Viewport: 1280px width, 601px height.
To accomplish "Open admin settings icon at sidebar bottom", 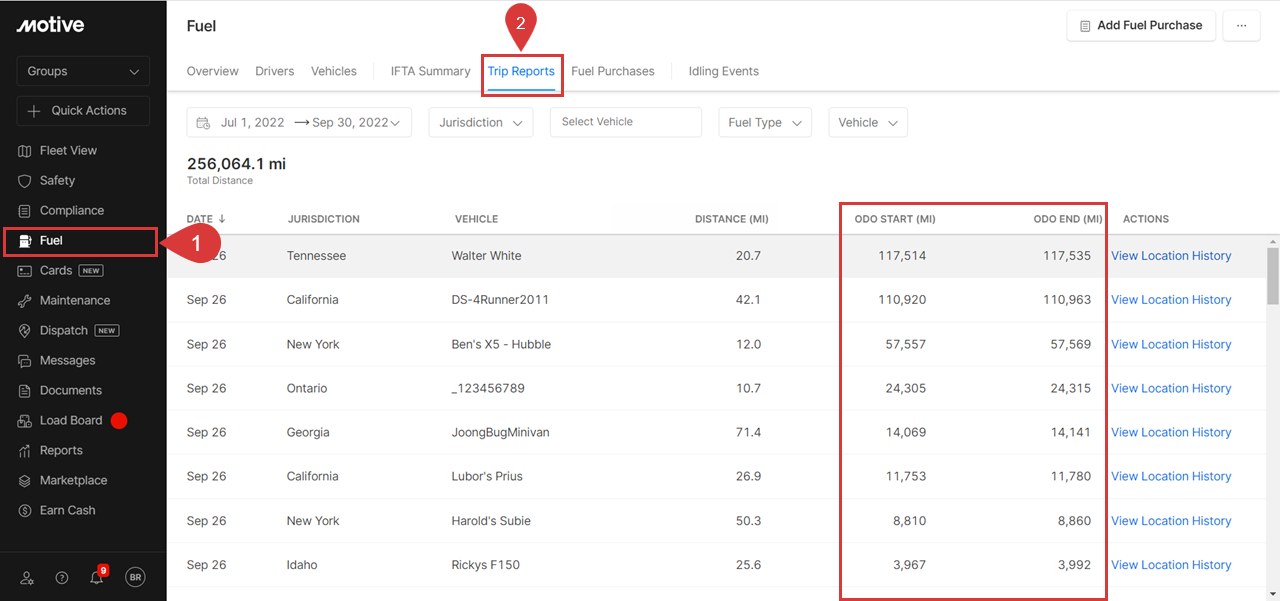I will tap(28, 578).
